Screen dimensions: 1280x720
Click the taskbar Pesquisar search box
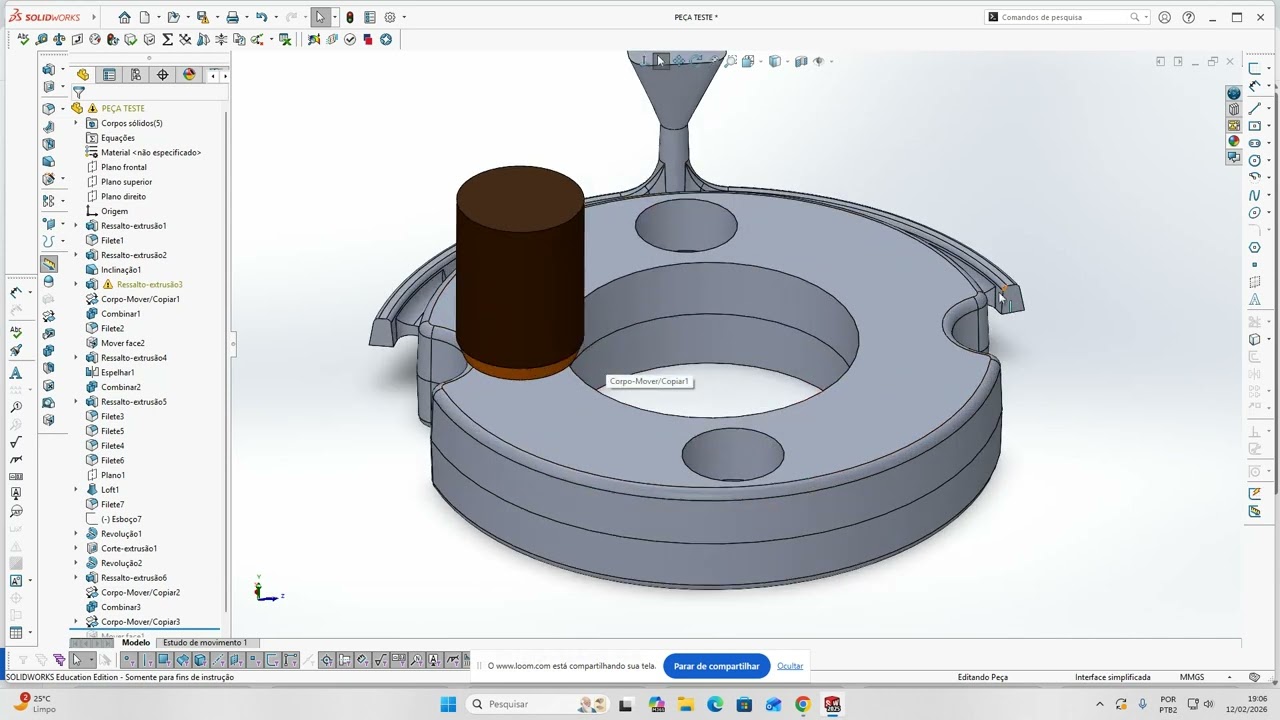(x=538, y=704)
